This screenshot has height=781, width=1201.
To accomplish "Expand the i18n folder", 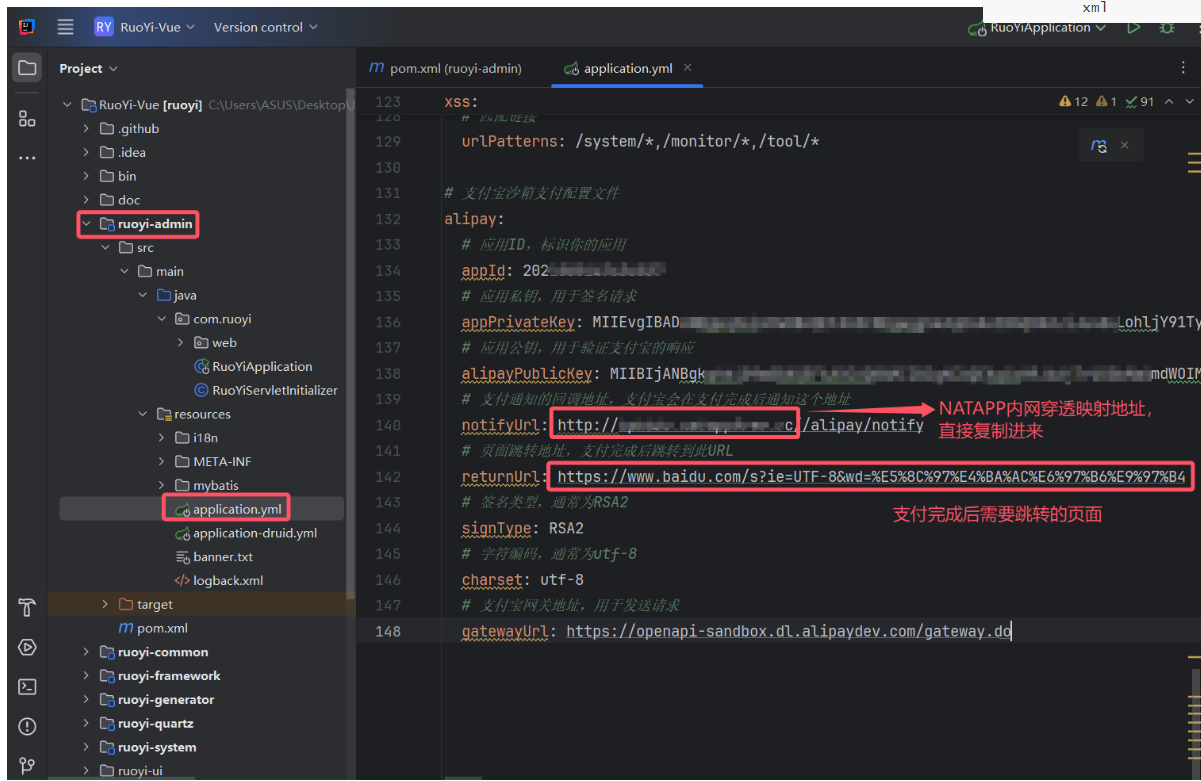I will 162,438.
